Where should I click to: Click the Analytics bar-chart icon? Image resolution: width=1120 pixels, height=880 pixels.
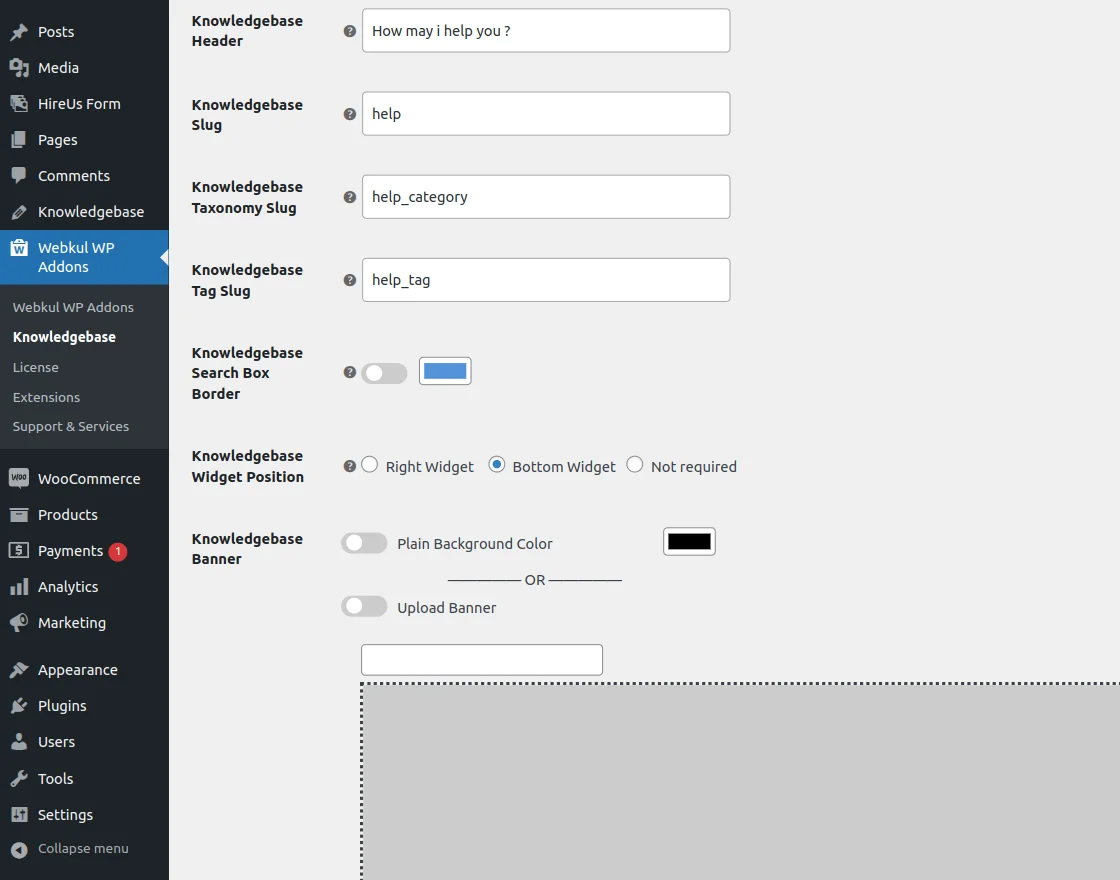pos(20,586)
